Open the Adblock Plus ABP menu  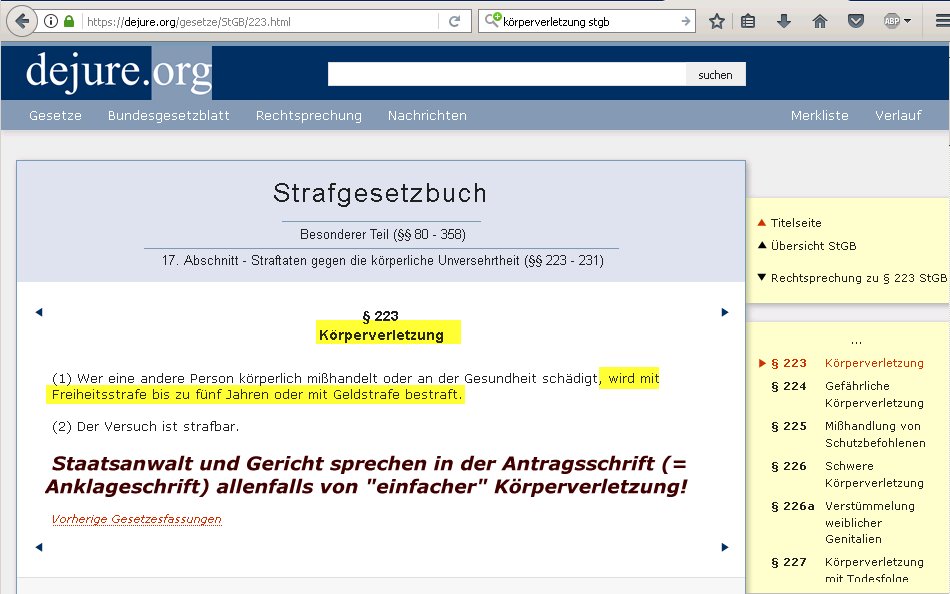tap(895, 21)
